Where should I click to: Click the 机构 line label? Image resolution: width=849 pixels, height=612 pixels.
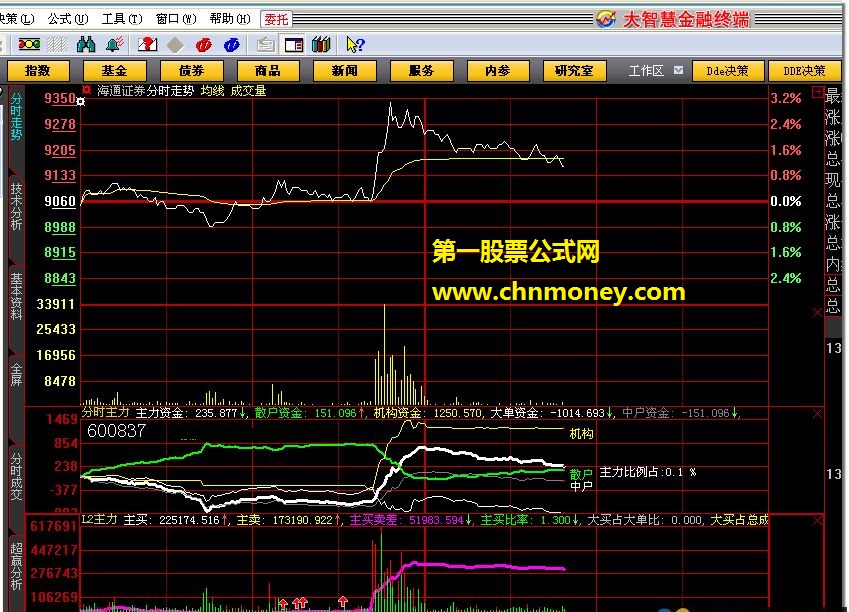pos(581,434)
